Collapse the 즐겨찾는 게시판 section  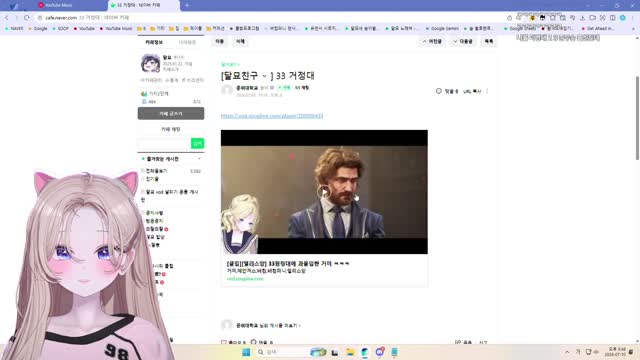(x=199, y=159)
